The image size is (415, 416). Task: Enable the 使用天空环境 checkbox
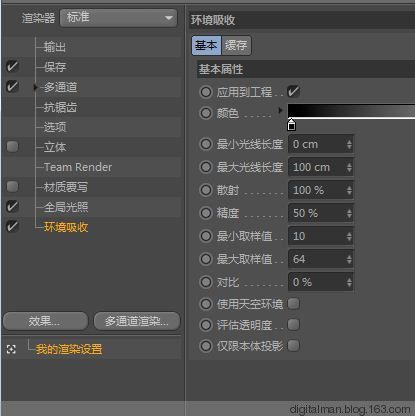(x=293, y=304)
